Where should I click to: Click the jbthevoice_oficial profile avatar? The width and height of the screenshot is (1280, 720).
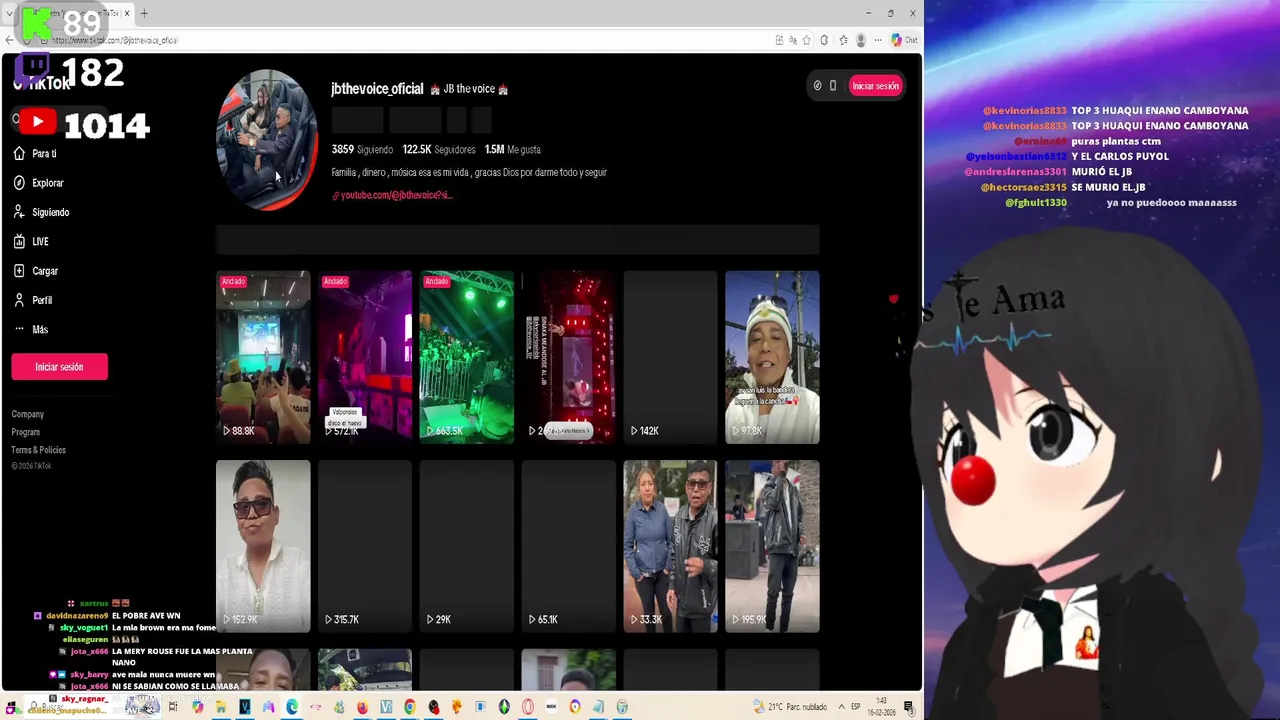pos(267,139)
